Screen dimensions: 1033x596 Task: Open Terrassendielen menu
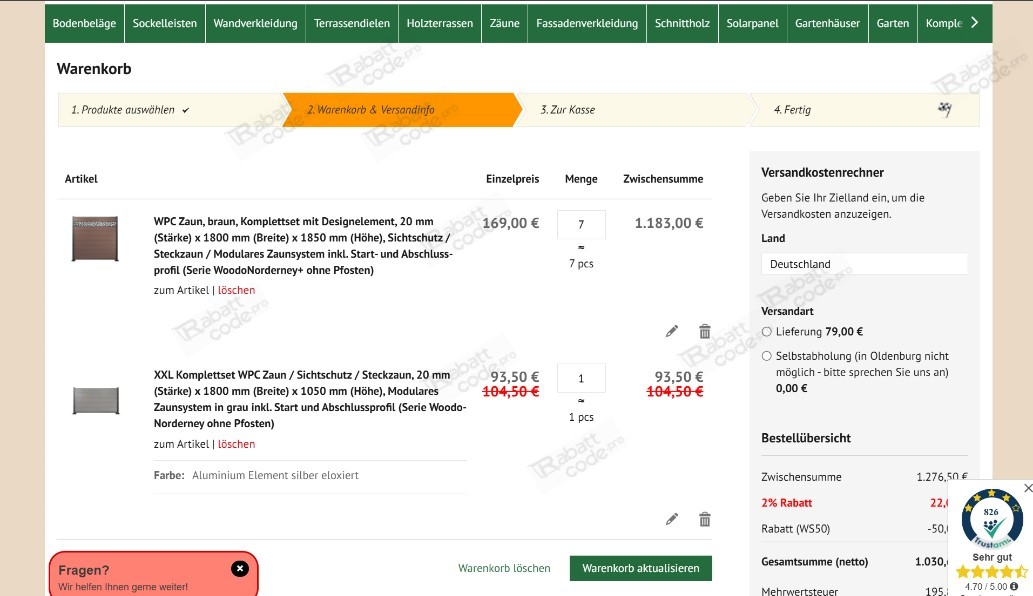[x=352, y=23]
